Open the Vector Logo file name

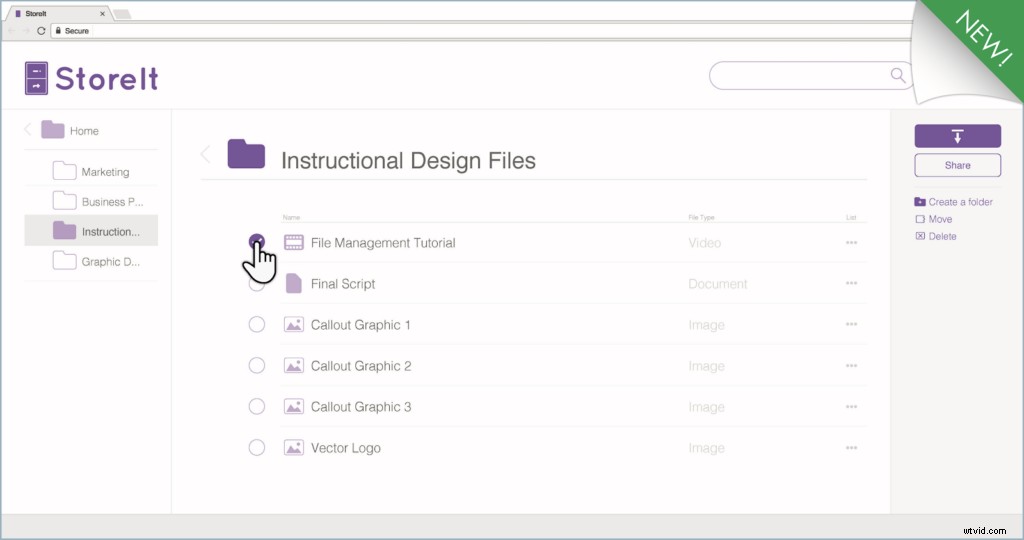345,448
